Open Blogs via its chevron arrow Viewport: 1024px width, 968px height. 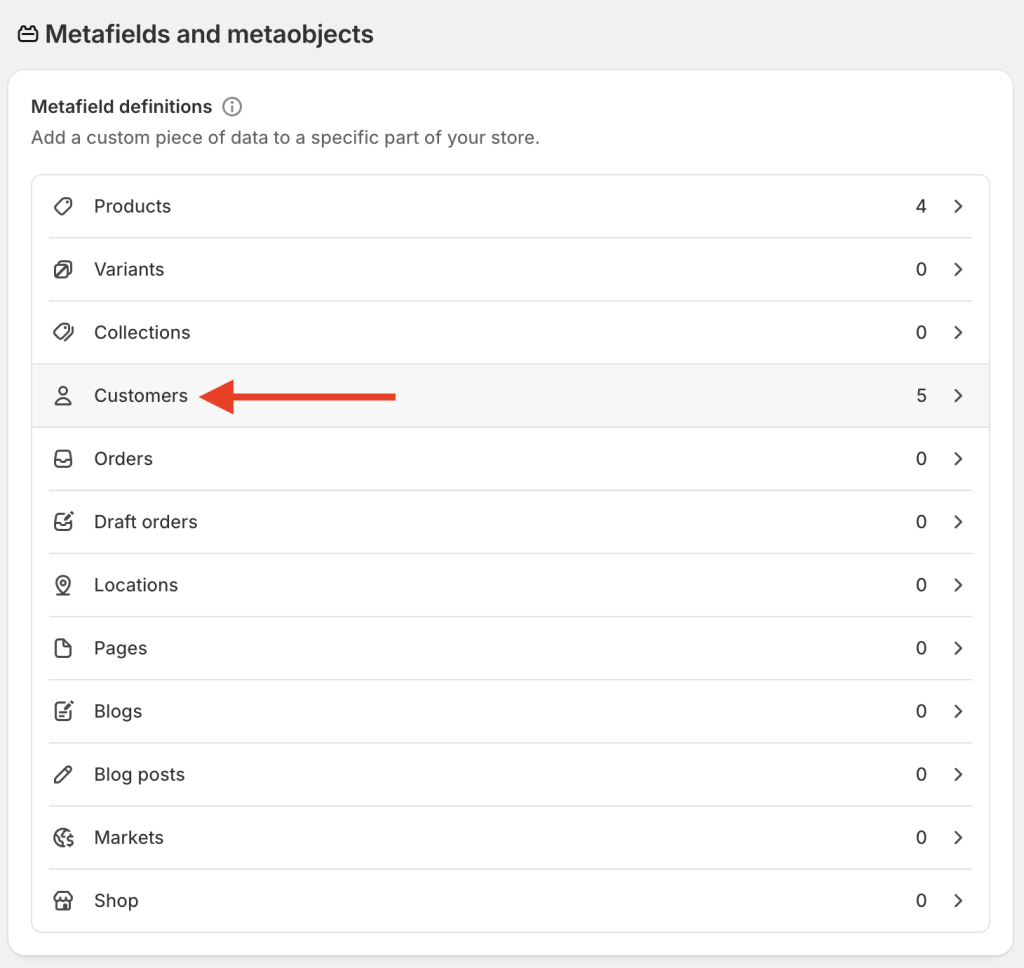click(958, 711)
